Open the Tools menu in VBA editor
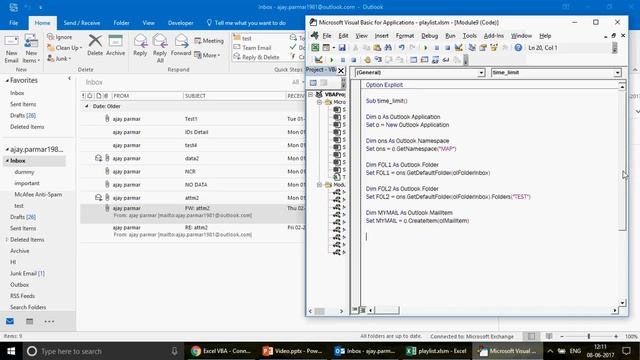Image resolution: width=640 pixels, height=360 pixels. click(469, 36)
